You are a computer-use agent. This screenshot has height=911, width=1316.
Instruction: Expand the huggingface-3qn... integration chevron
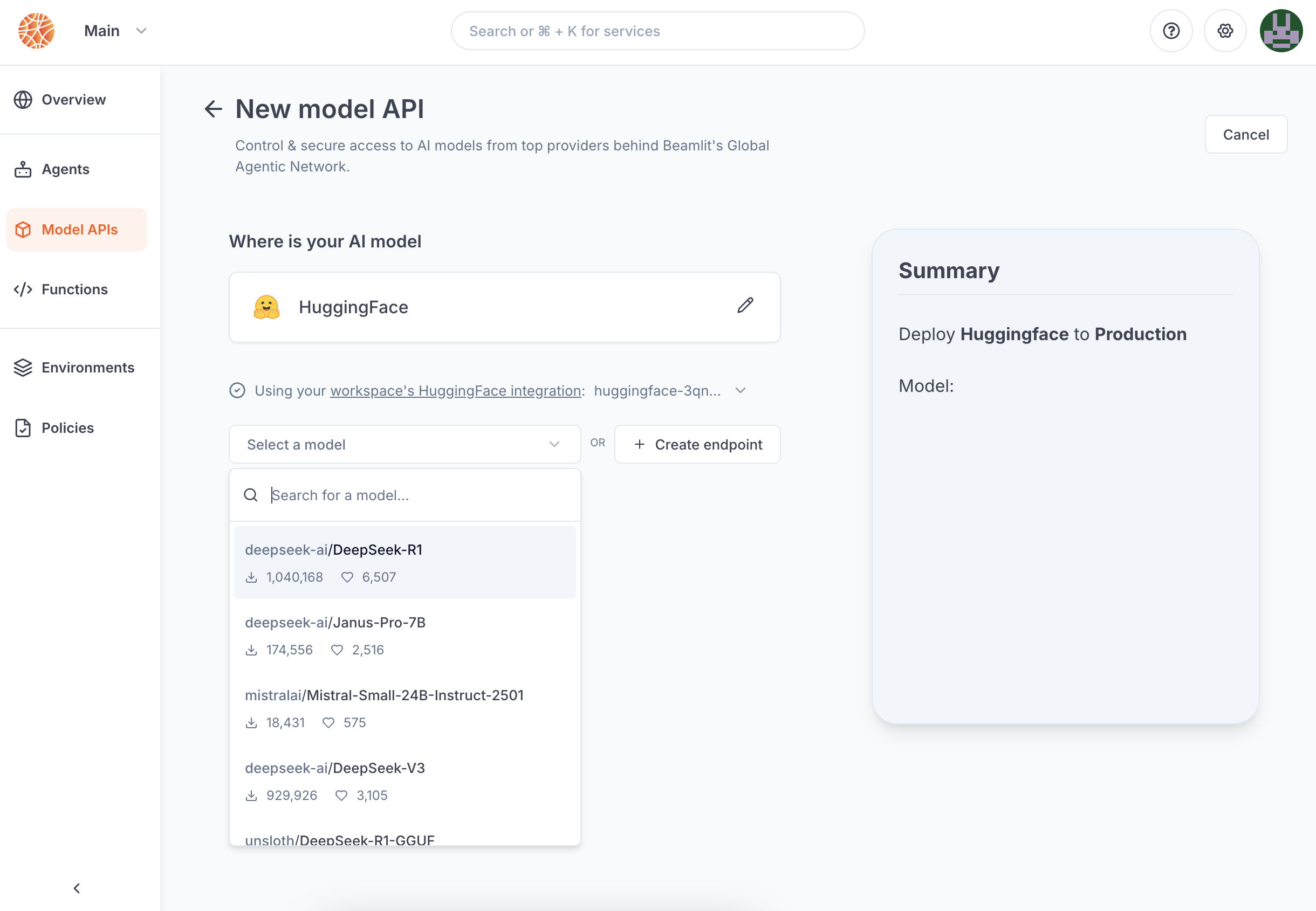click(741, 390)
